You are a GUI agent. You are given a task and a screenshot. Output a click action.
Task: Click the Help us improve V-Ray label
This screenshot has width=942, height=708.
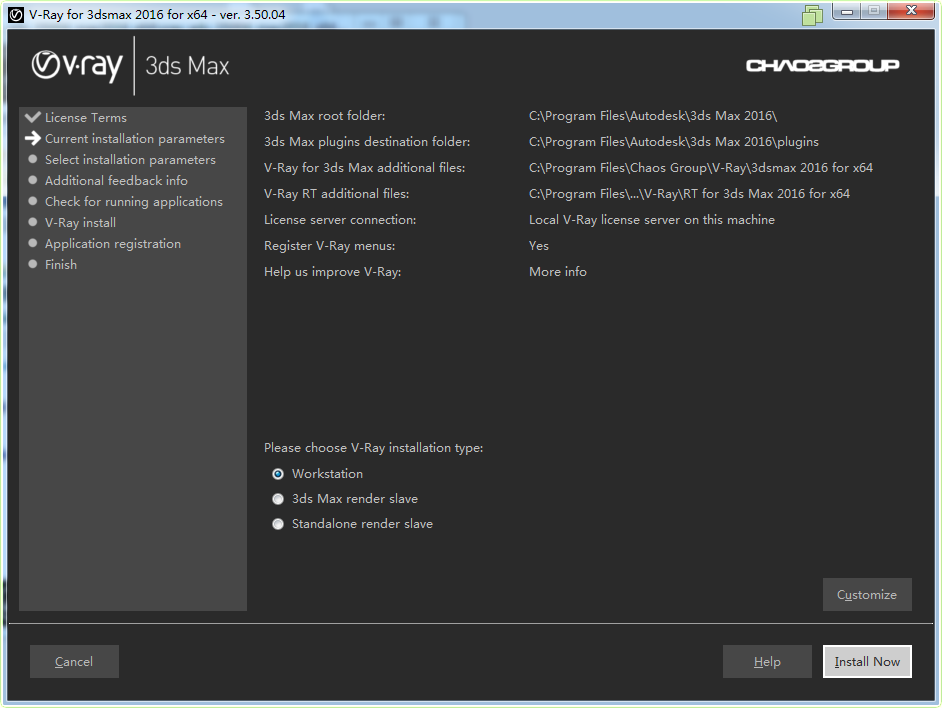332,272
